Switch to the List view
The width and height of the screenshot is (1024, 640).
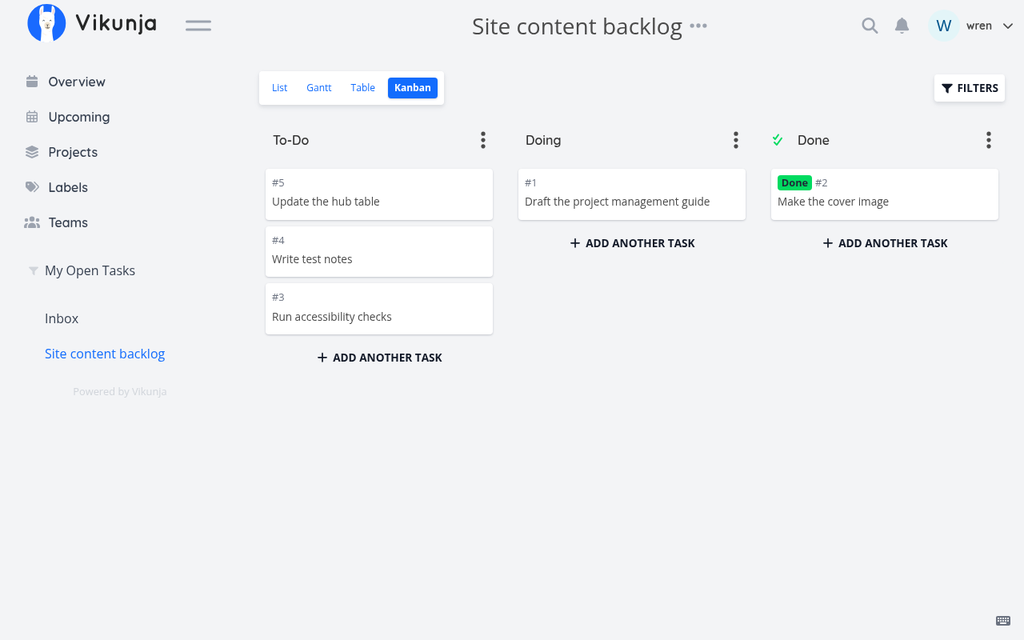[x=280, y=88]
